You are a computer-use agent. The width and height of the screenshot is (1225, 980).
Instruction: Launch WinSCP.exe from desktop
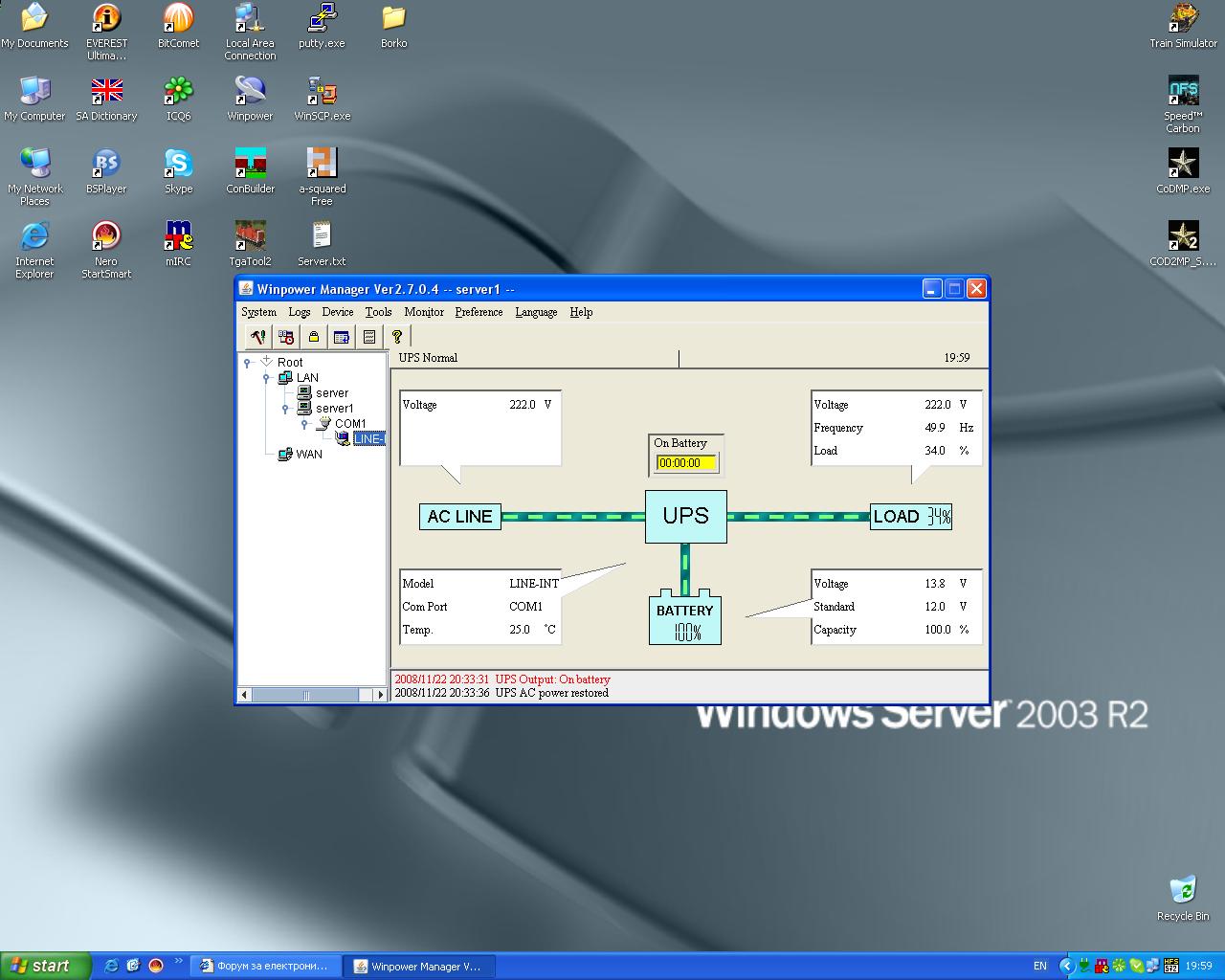pos(322,100)
